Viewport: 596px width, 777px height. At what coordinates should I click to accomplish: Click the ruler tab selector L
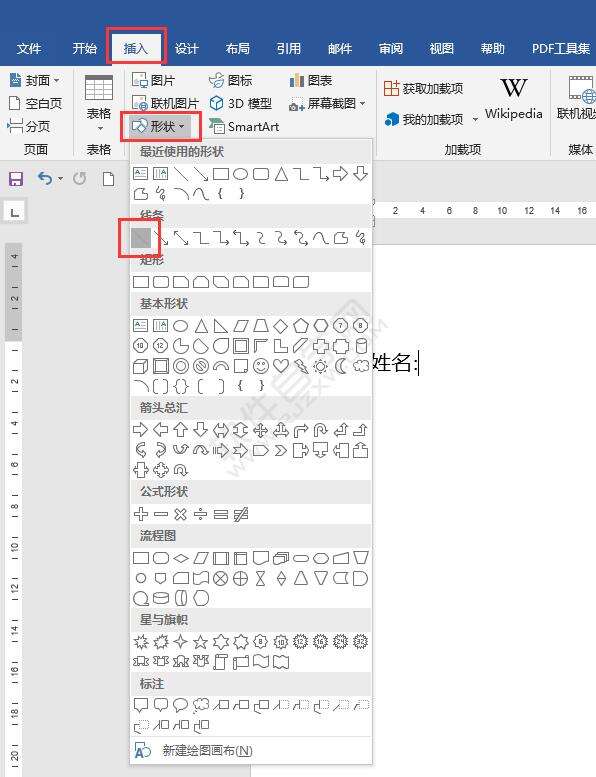pos(15,212)
